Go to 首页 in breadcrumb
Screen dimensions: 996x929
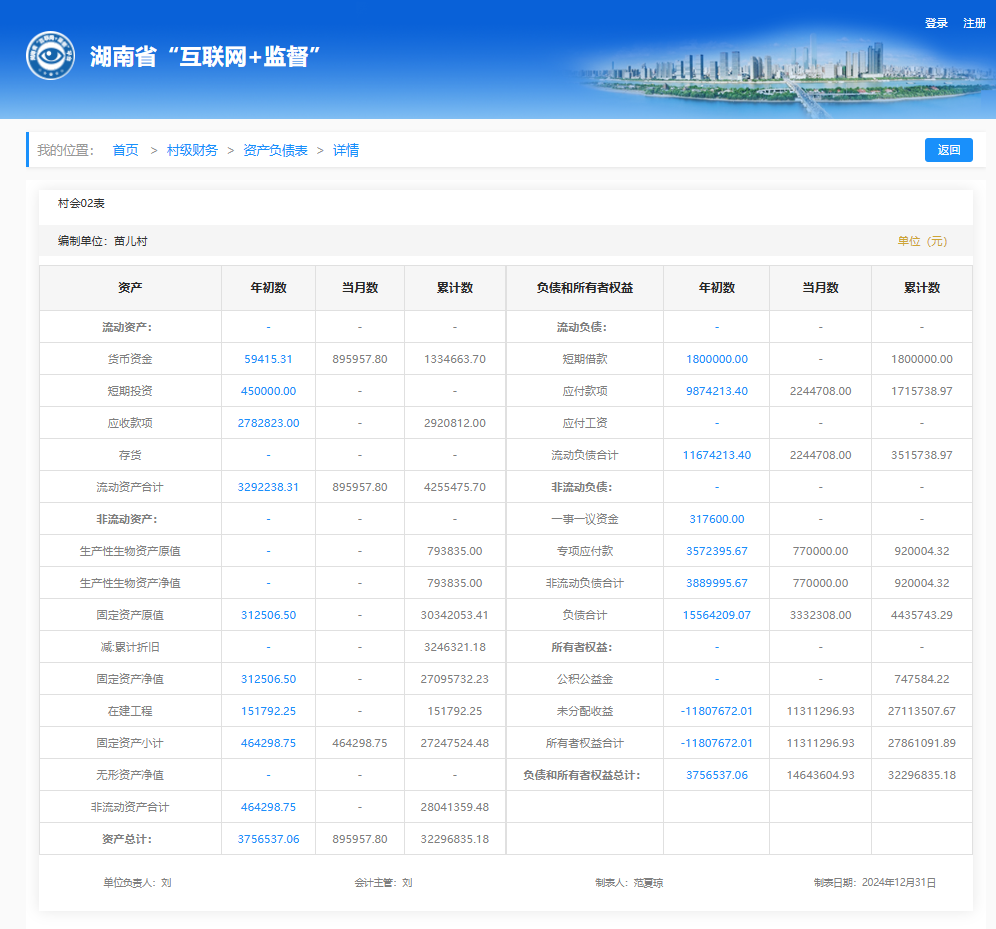(125, 150)
